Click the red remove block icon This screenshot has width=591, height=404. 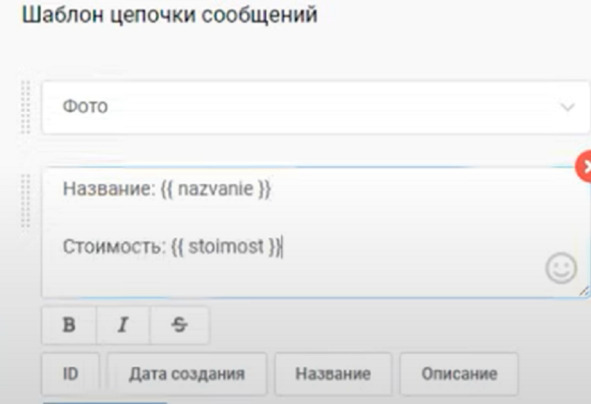pos(584,166)
